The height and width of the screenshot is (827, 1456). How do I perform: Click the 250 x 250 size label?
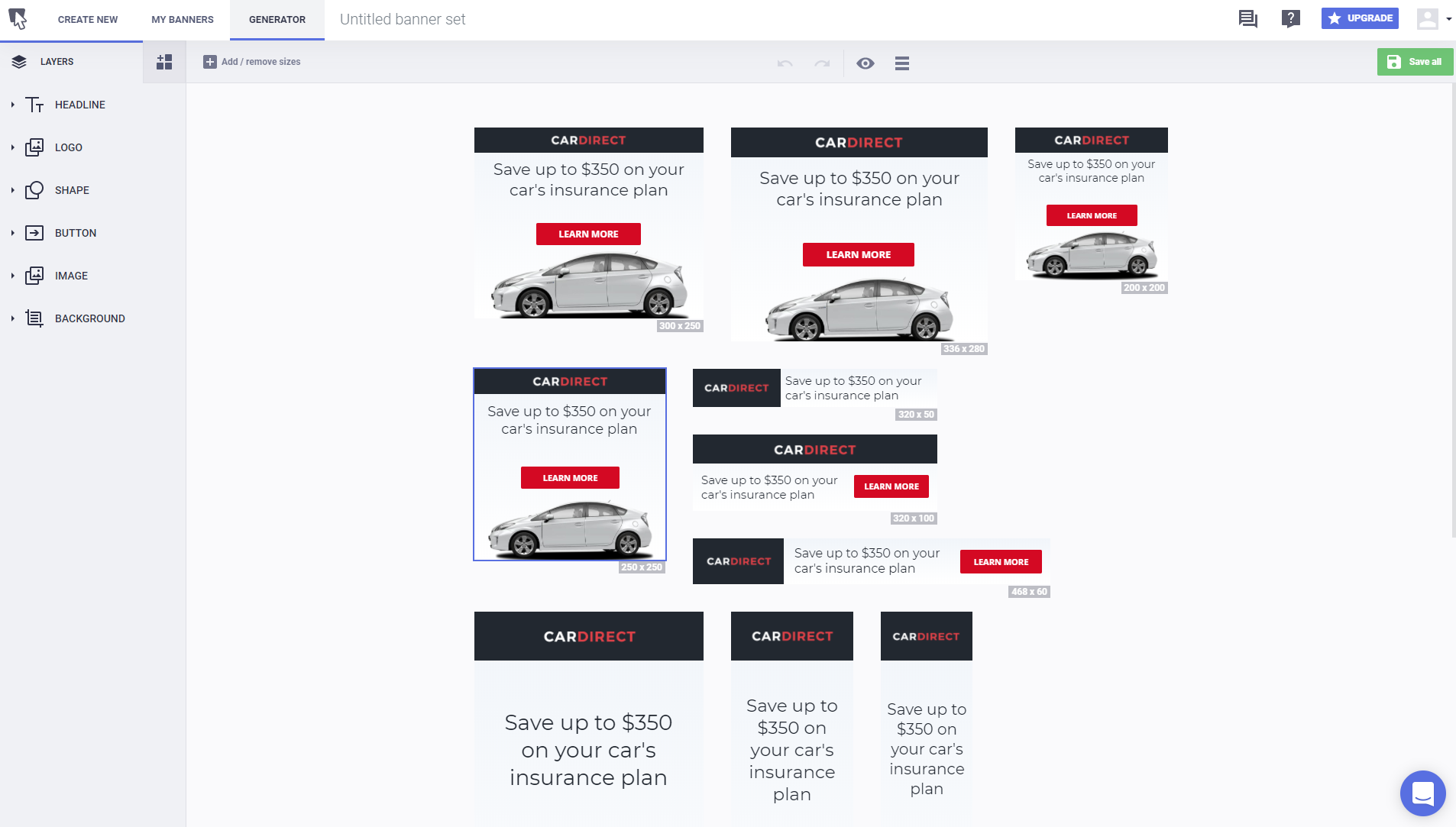(642, 567)
